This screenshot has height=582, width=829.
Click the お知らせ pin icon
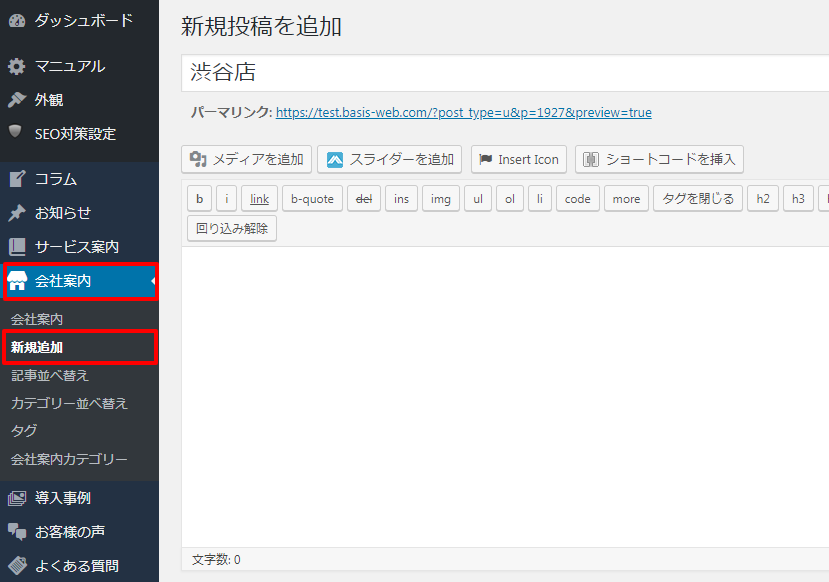[17, 213]
